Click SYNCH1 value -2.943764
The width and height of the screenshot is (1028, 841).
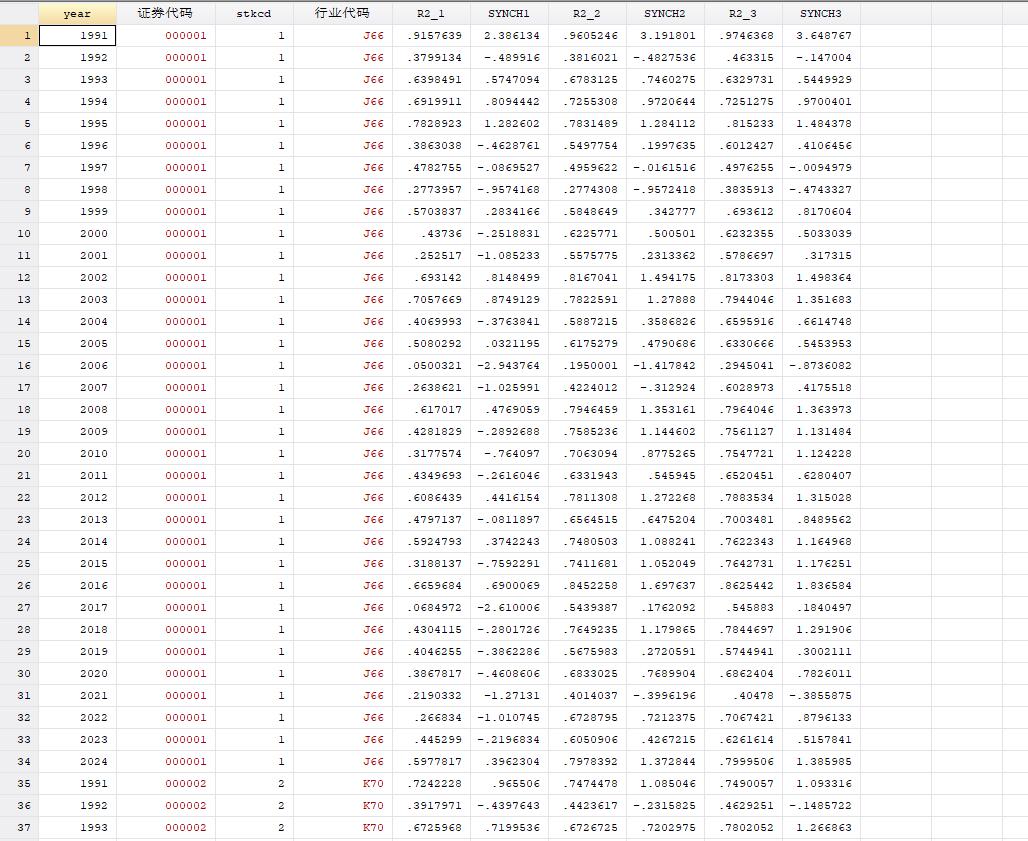(x=509, y=366)
